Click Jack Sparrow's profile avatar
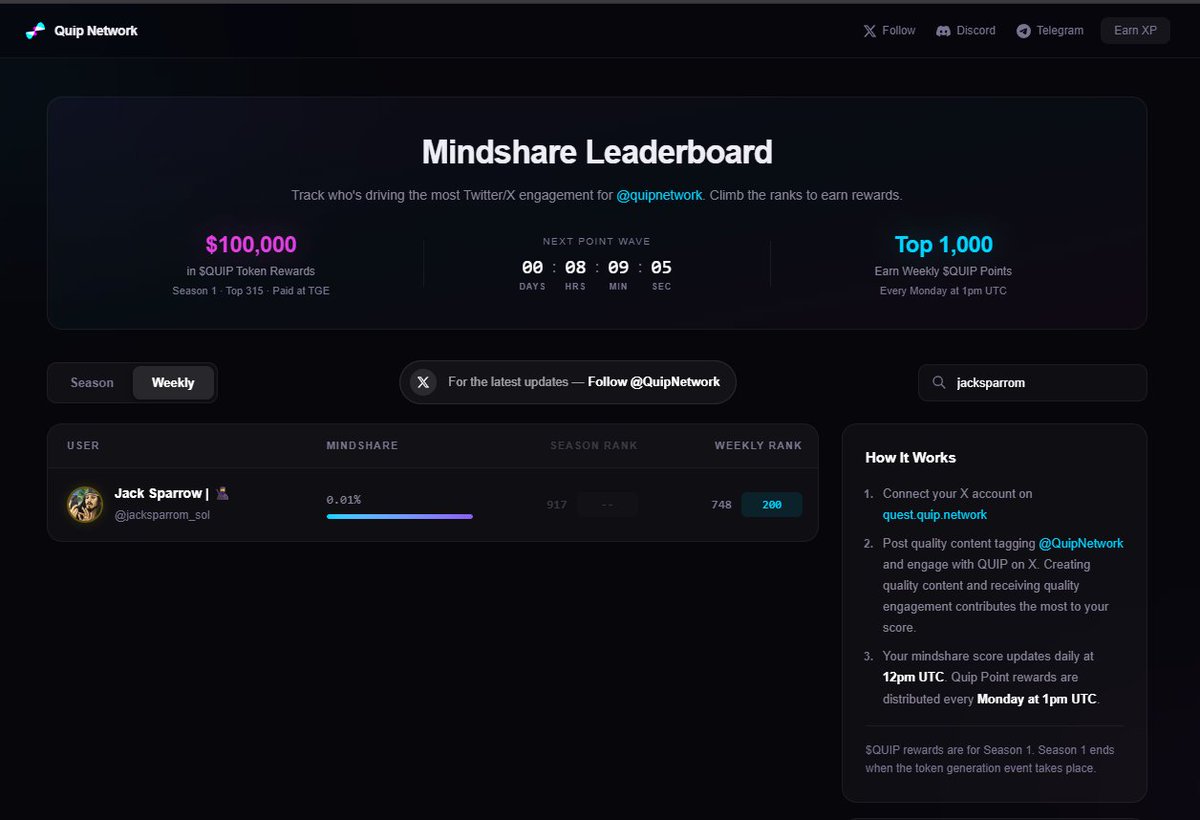1200x820 pixels. click(85, 504)
